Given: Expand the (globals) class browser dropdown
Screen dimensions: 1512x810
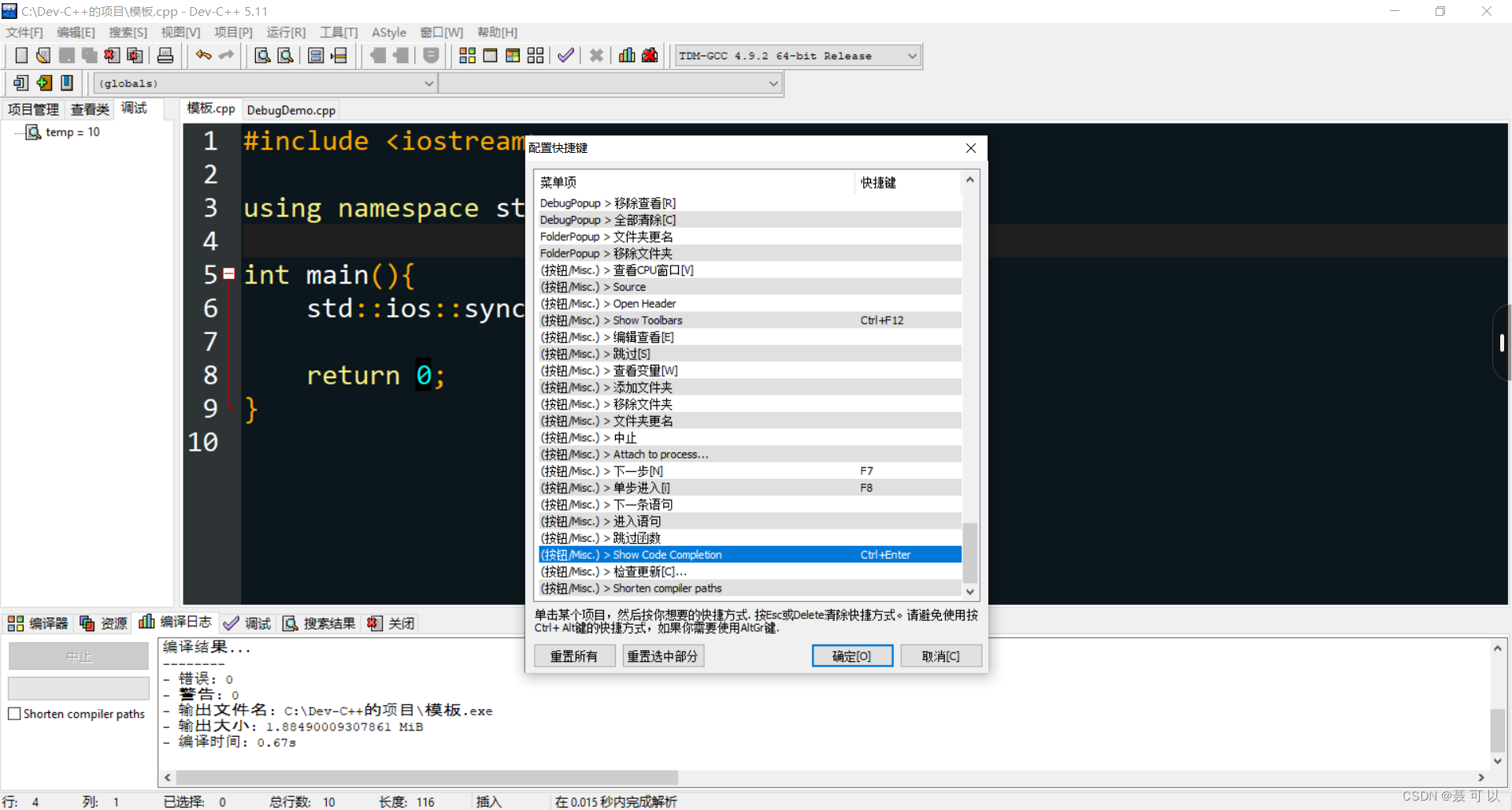Looking at the screenshot, I should (x=428, y=83).
